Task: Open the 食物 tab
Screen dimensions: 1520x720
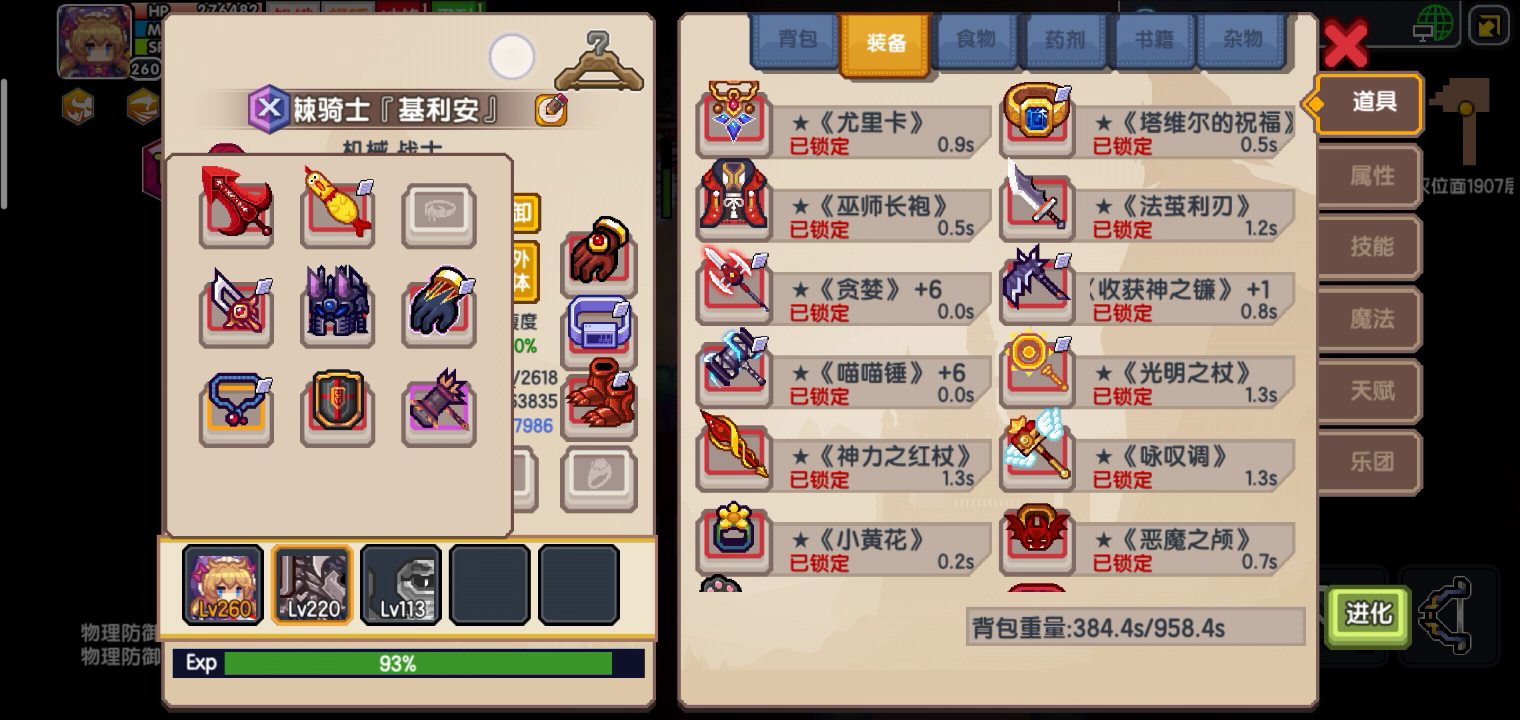Action: [x=976, y=41]
